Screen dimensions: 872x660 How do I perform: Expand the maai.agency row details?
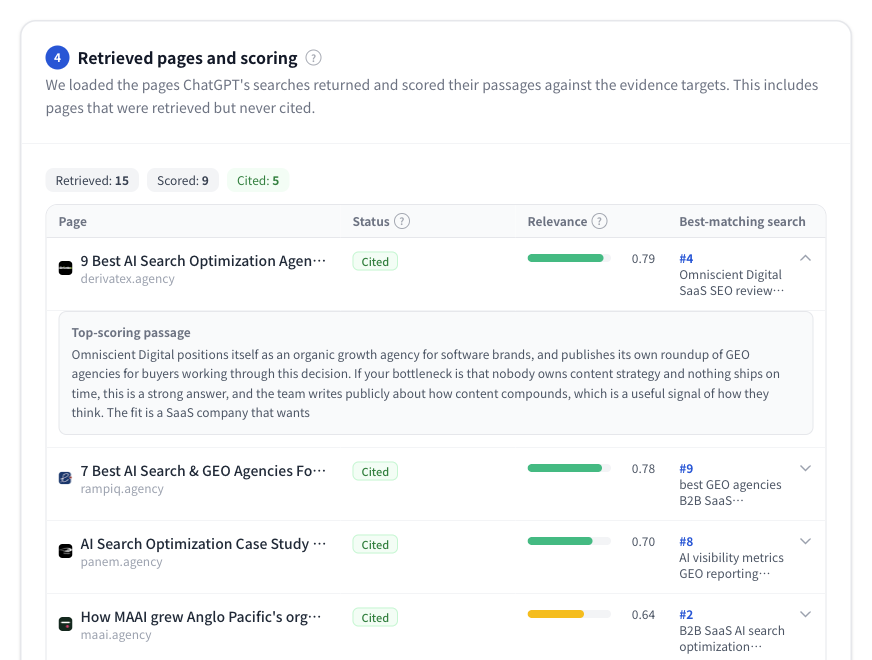(805, 614)
